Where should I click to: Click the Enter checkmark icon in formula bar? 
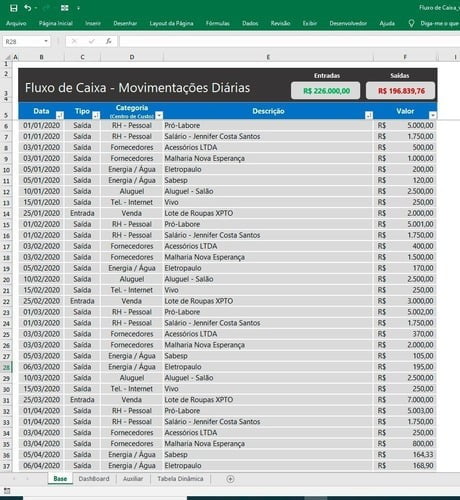pos(92,41)
